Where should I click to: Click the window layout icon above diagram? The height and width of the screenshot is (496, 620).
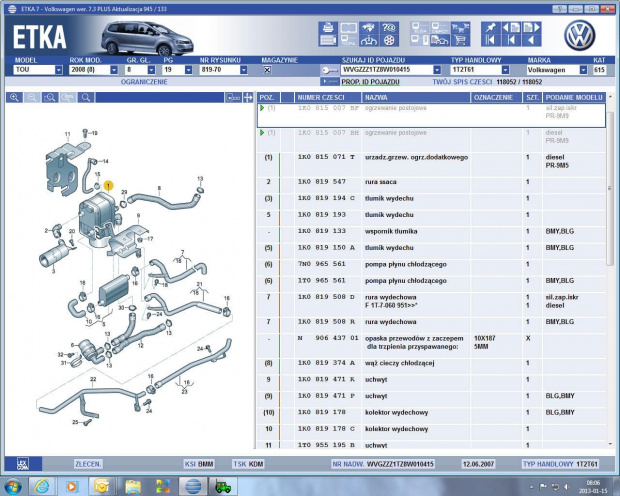coord(233,97)
